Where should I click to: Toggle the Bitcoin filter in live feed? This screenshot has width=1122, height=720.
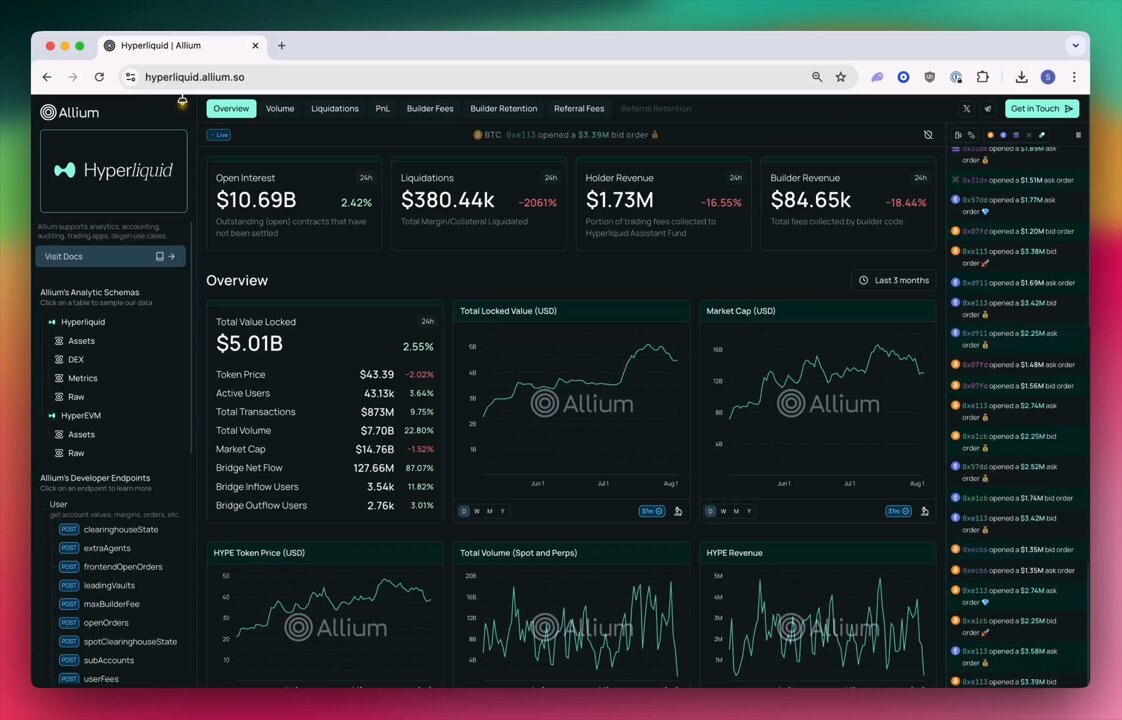(990, 135)
